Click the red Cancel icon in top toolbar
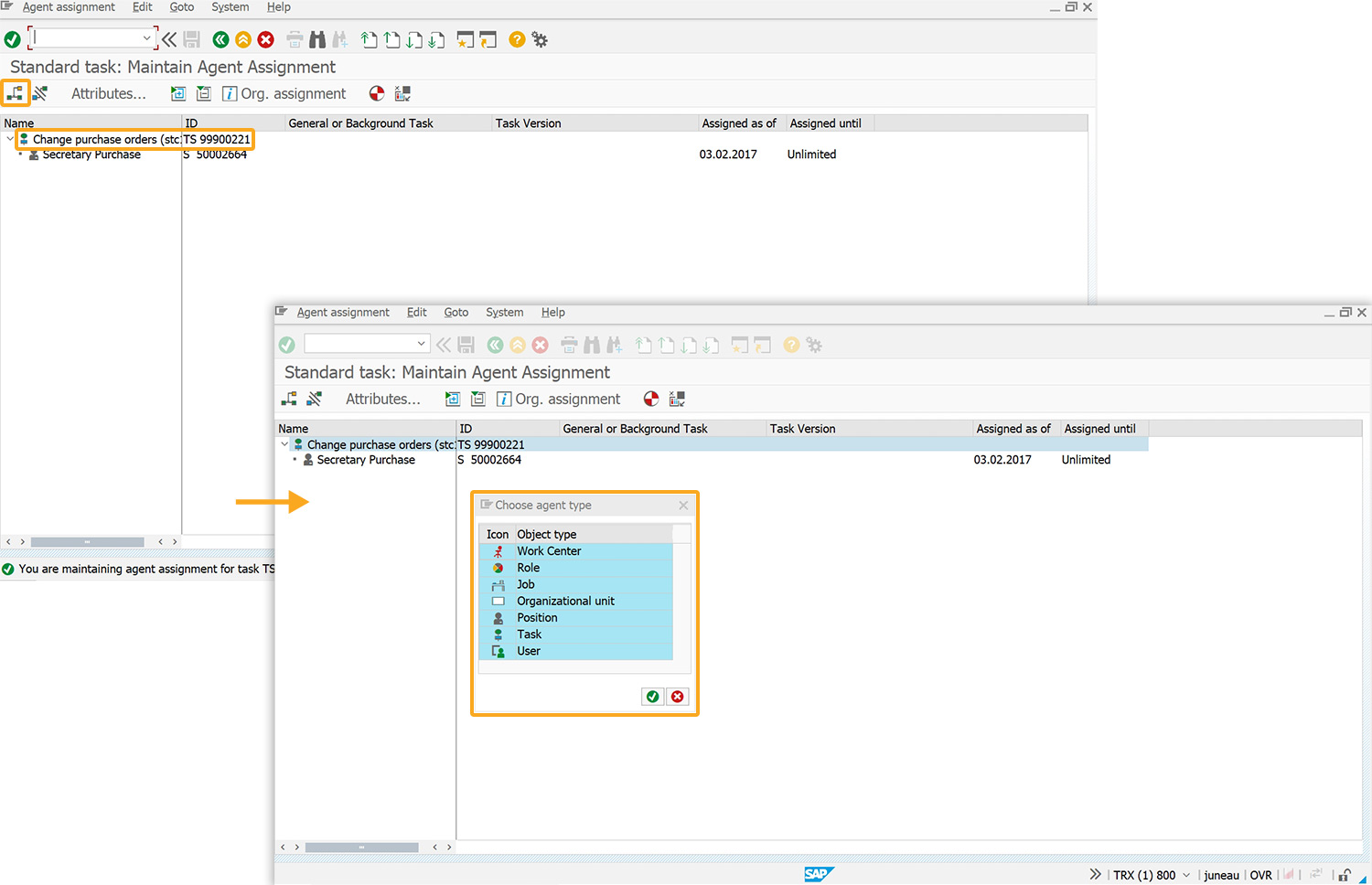Viewport: 1372px width, 885px height. coord(266,39)
